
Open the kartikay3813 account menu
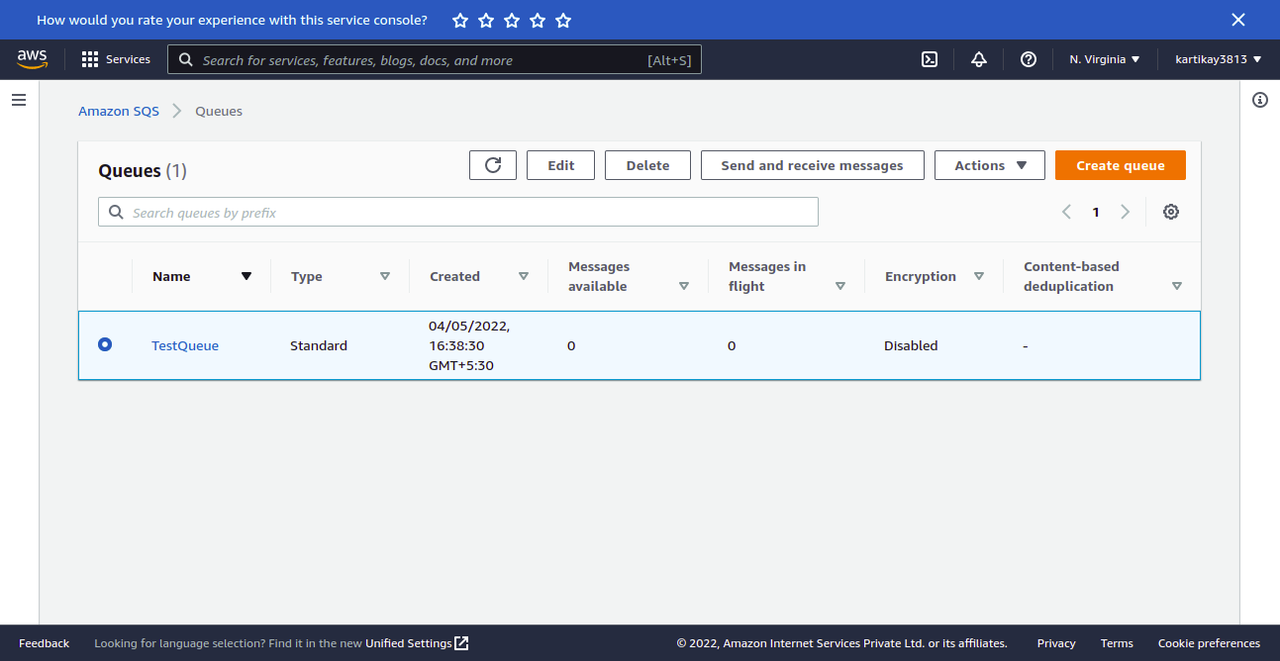pos(1219,60)
